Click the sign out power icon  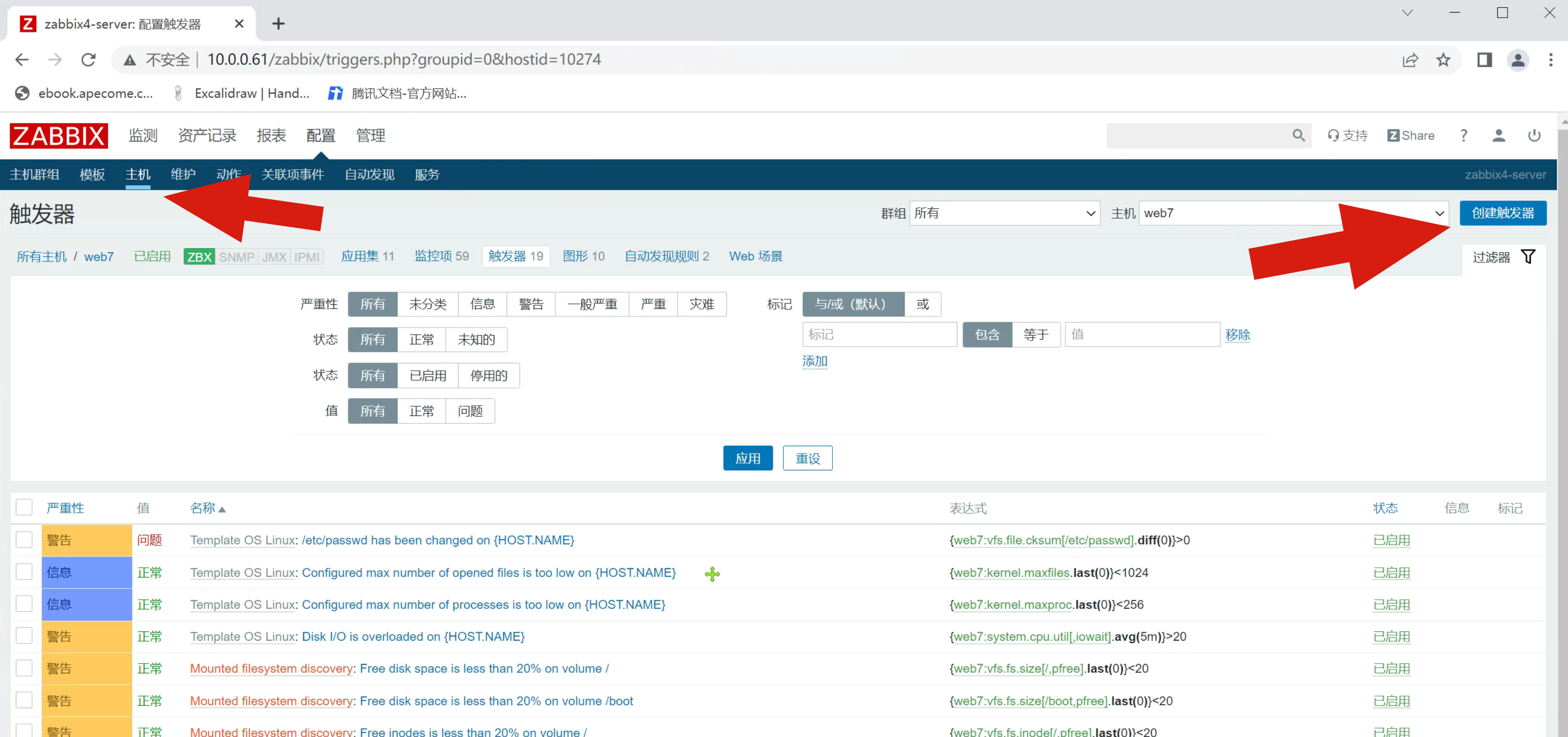[1534, 135]
